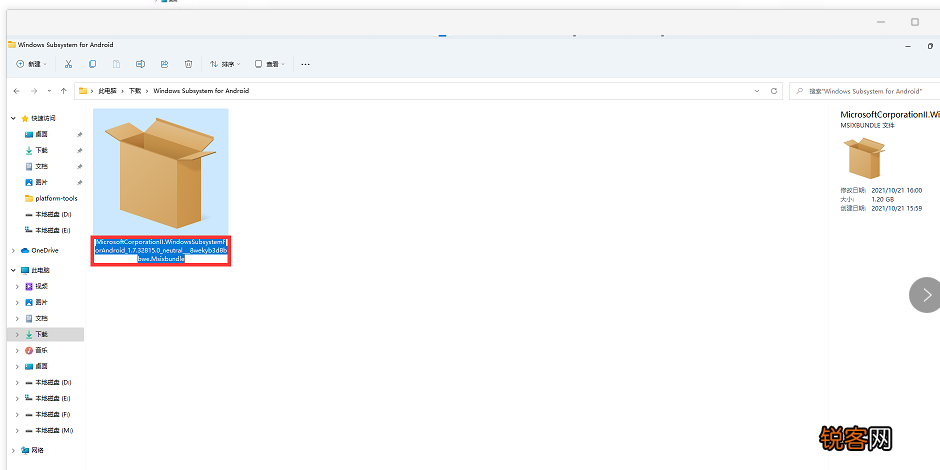Select 本地磁盘 (F:) drive
This screenshot has width=940, height=470.
[53, 414]
